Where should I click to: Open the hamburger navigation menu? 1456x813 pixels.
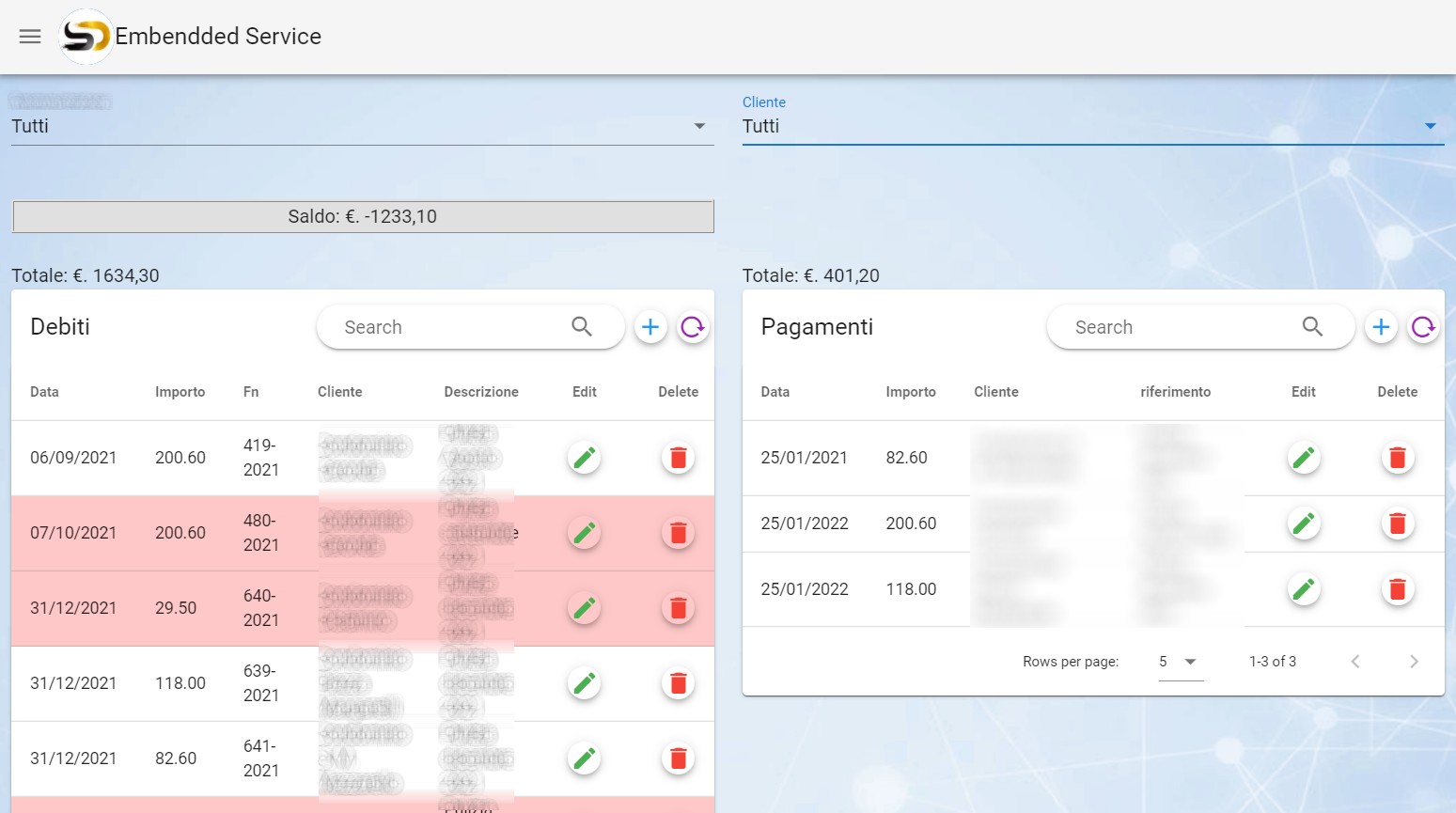[30, 37]
